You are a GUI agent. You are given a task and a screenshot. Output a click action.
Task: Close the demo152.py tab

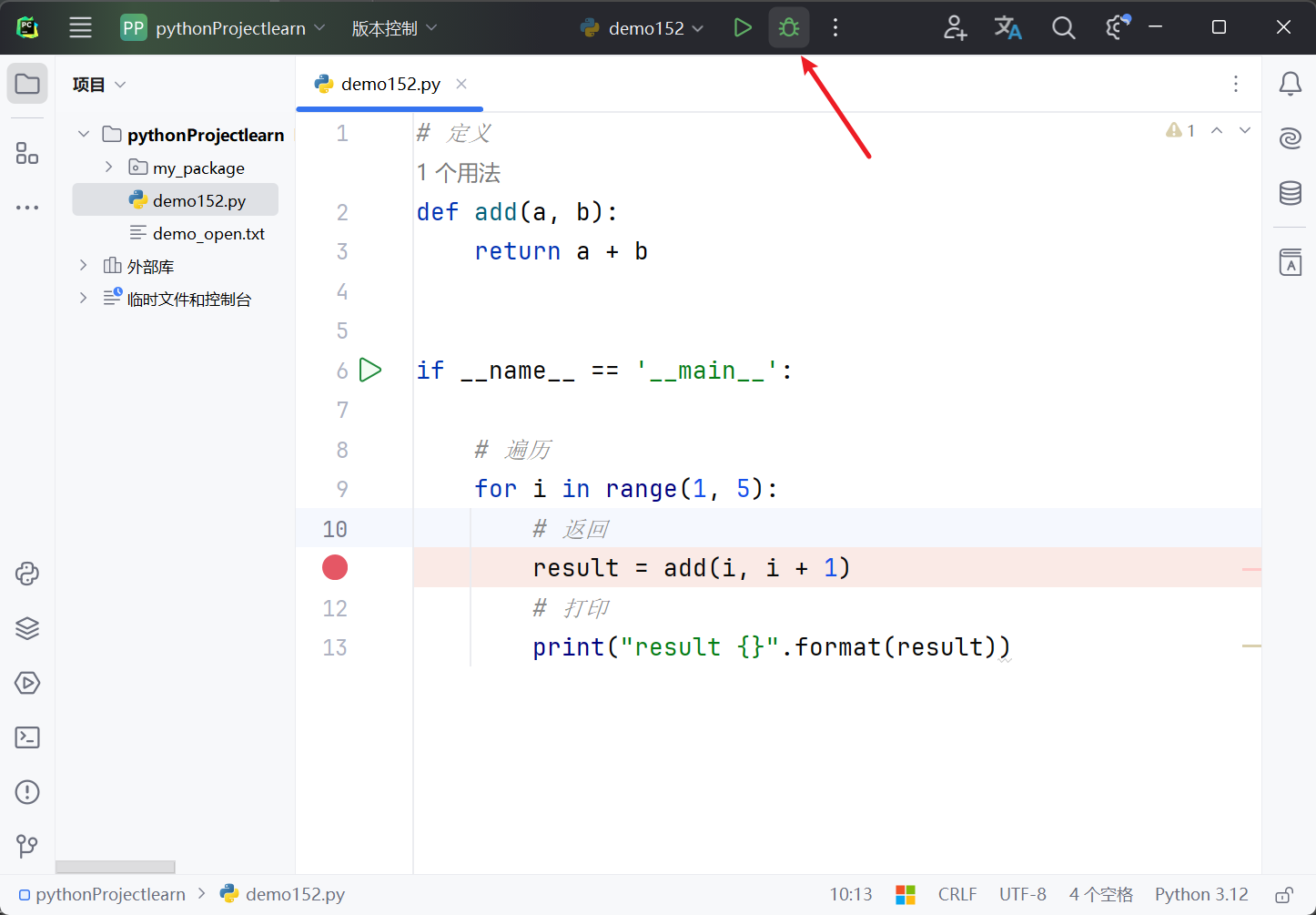[461, 84]
